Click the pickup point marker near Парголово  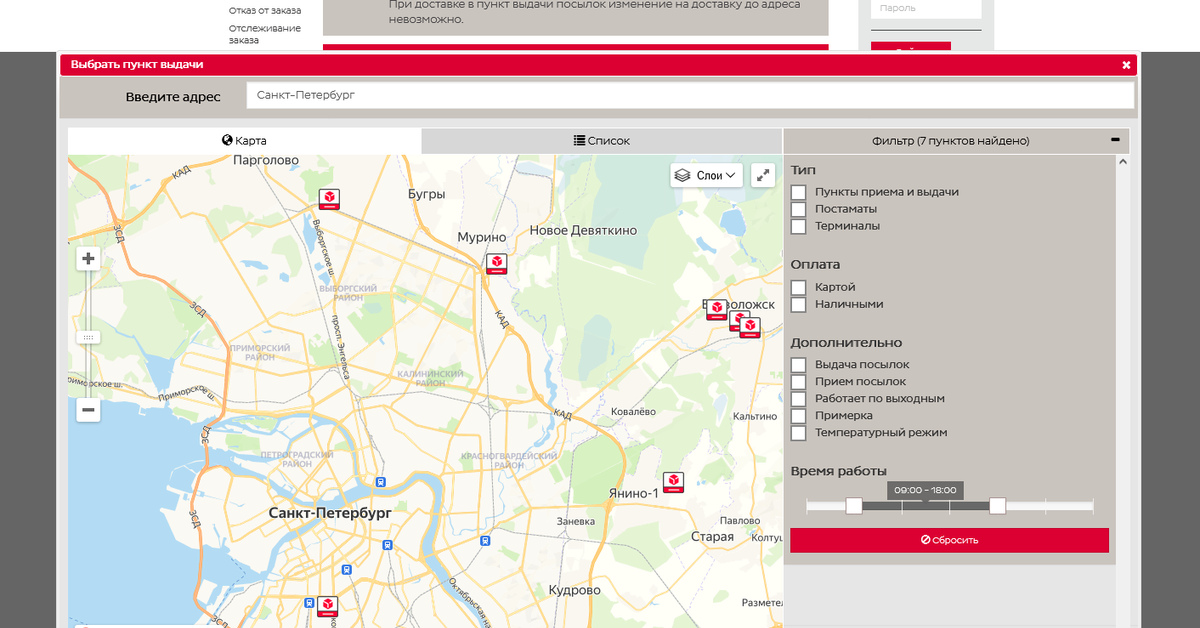coord(329,199)
